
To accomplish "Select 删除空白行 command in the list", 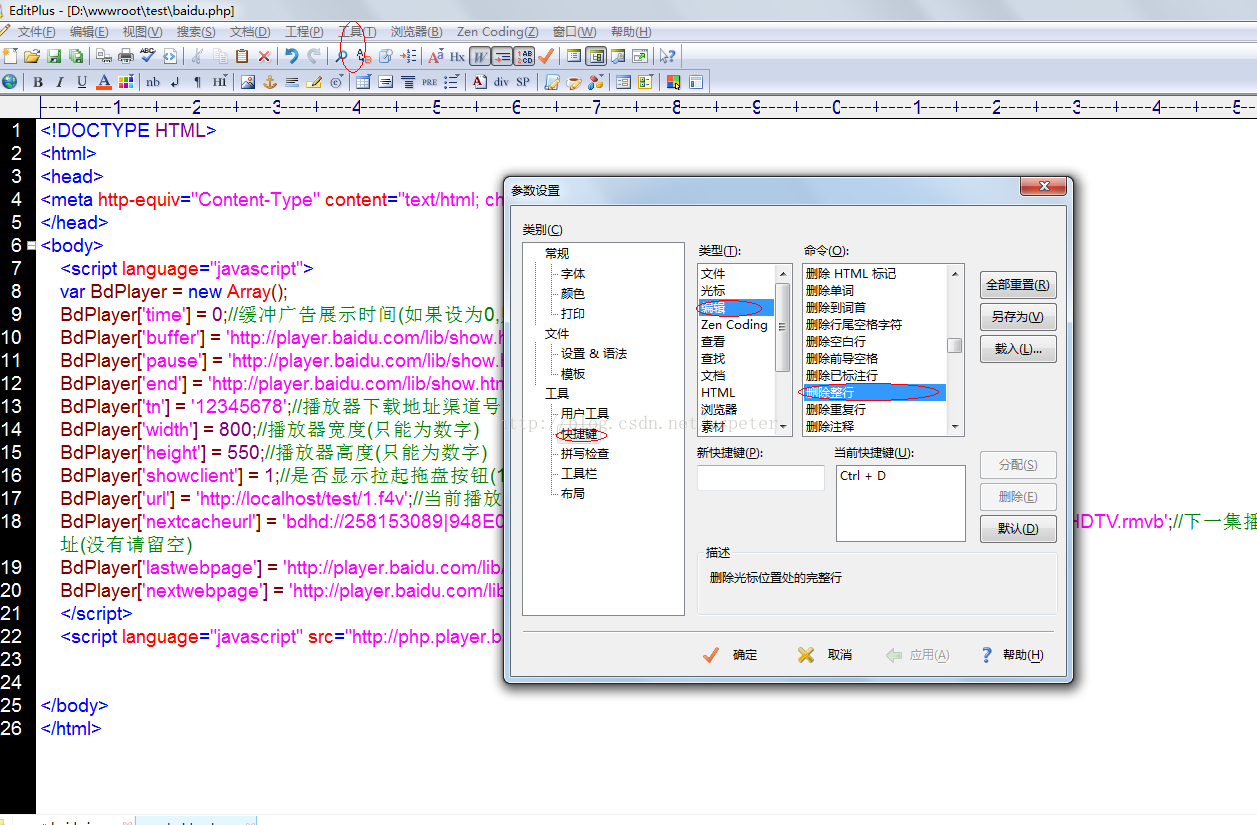I will (x=875, y=342).
